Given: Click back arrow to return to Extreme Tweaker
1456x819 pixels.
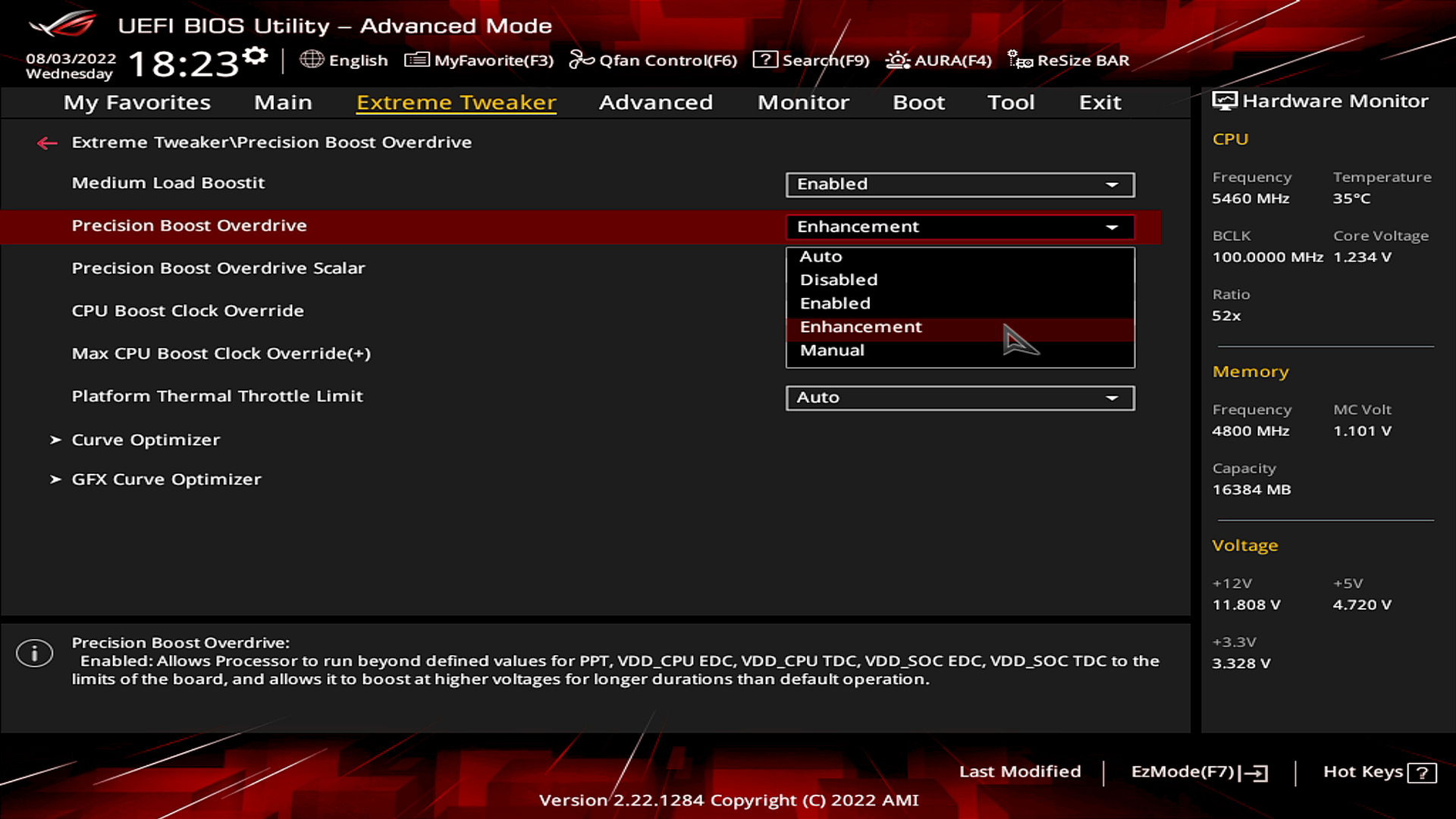Looking at the screenshot, I should (x=46, y=142).
